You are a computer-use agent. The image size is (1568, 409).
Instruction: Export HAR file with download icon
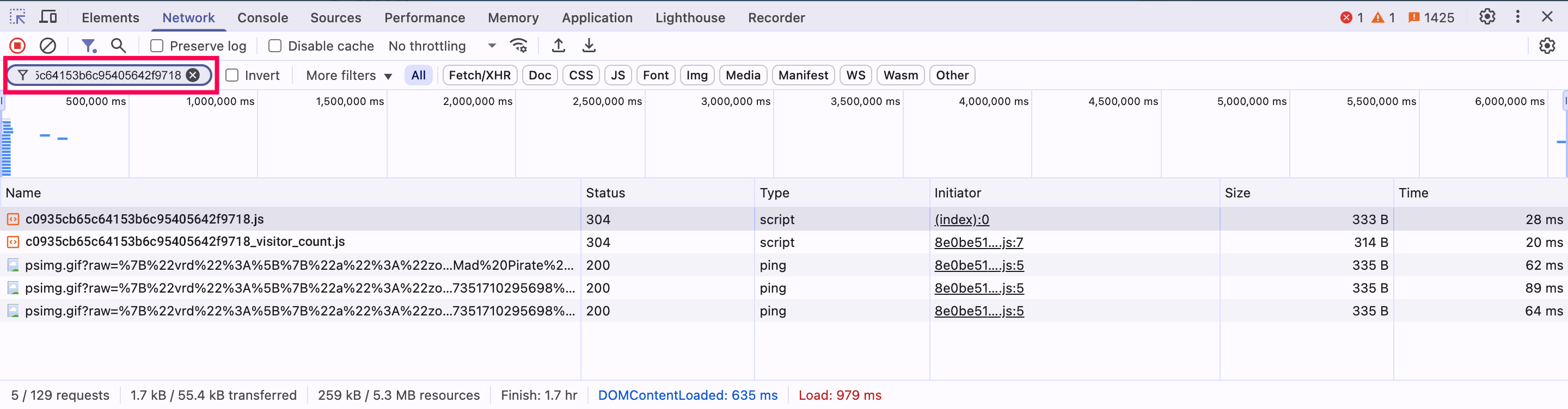tap(589, 46)
